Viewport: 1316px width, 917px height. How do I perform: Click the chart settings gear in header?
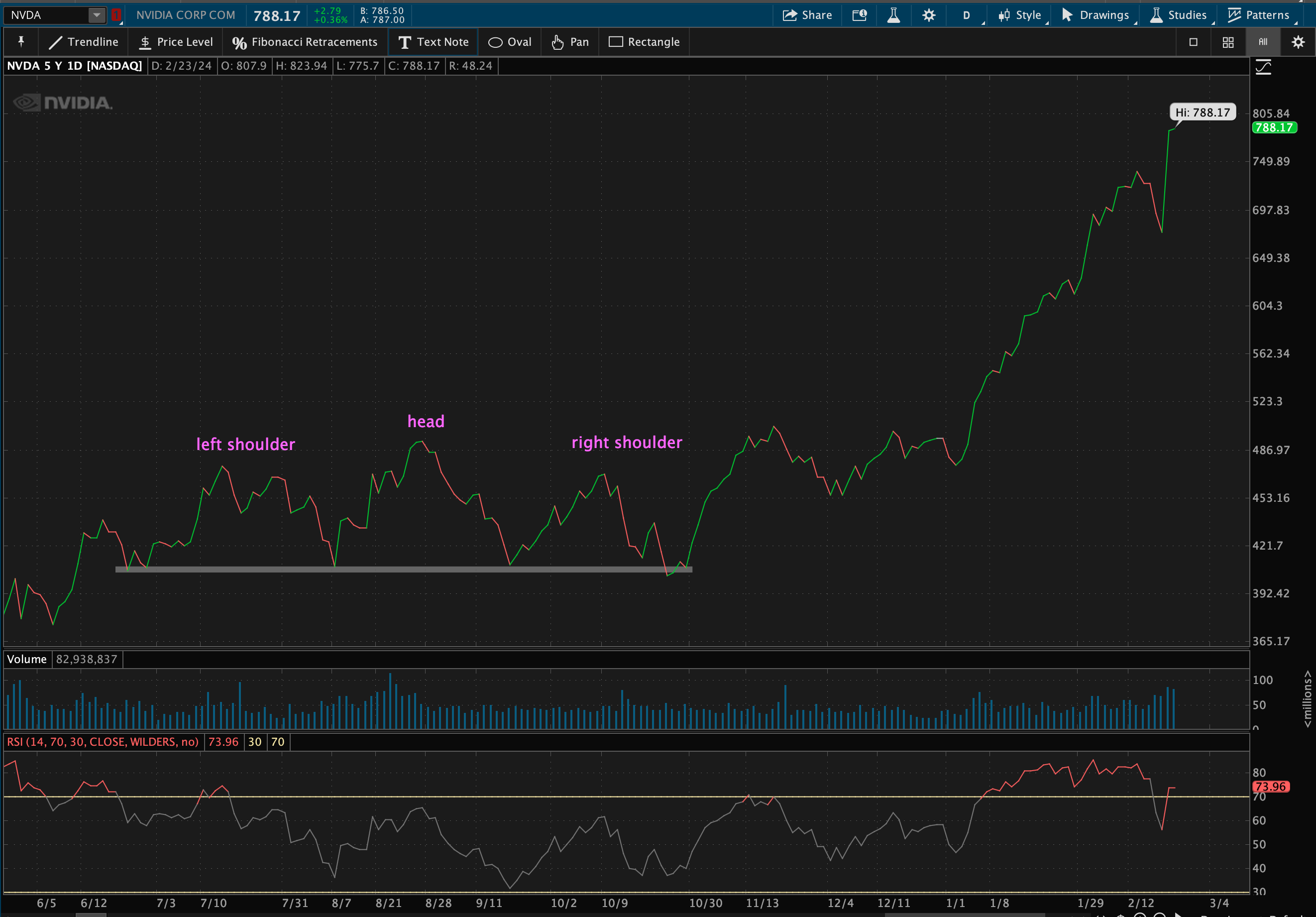coord(929,15)
